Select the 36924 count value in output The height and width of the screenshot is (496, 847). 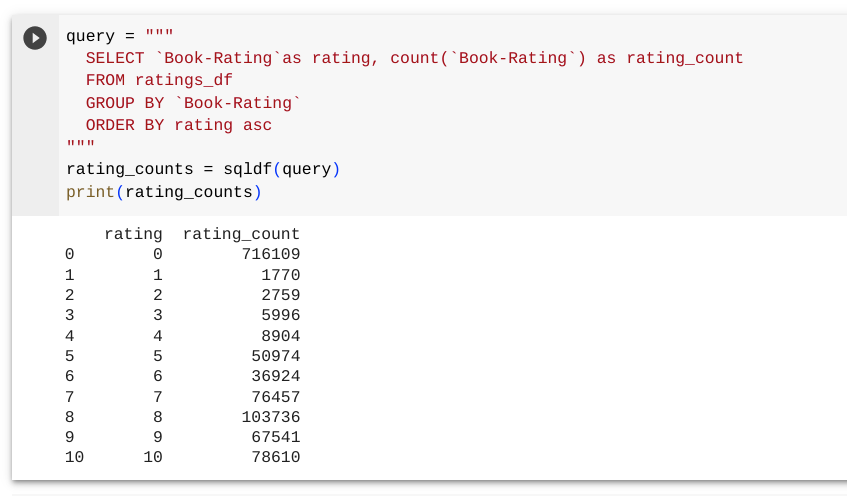pos(275,376)
